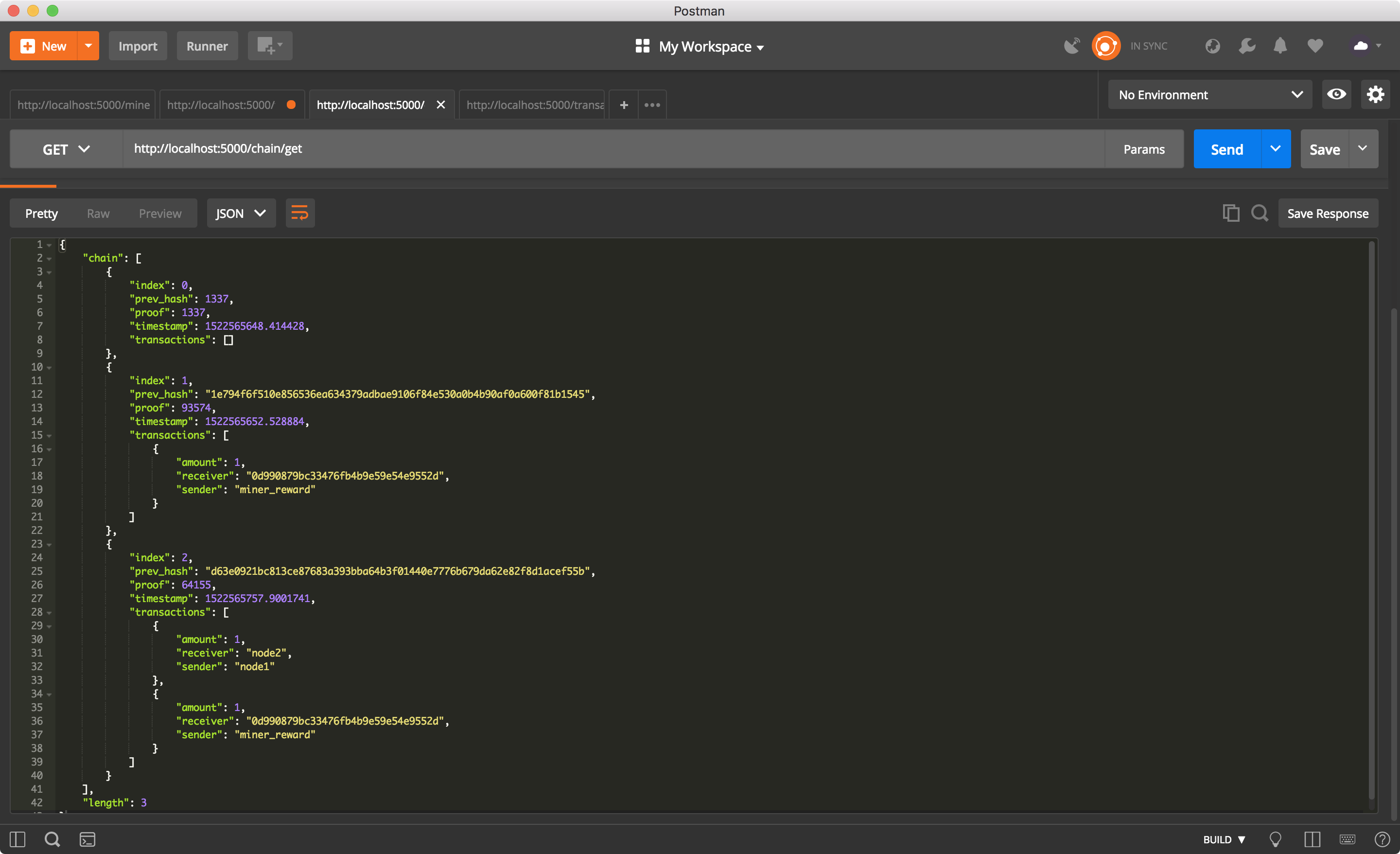Collapse the "chain" array on line 2
The width and height of the screenshot is (1400, 854).
pyautogui.click(x=50, y=259)
